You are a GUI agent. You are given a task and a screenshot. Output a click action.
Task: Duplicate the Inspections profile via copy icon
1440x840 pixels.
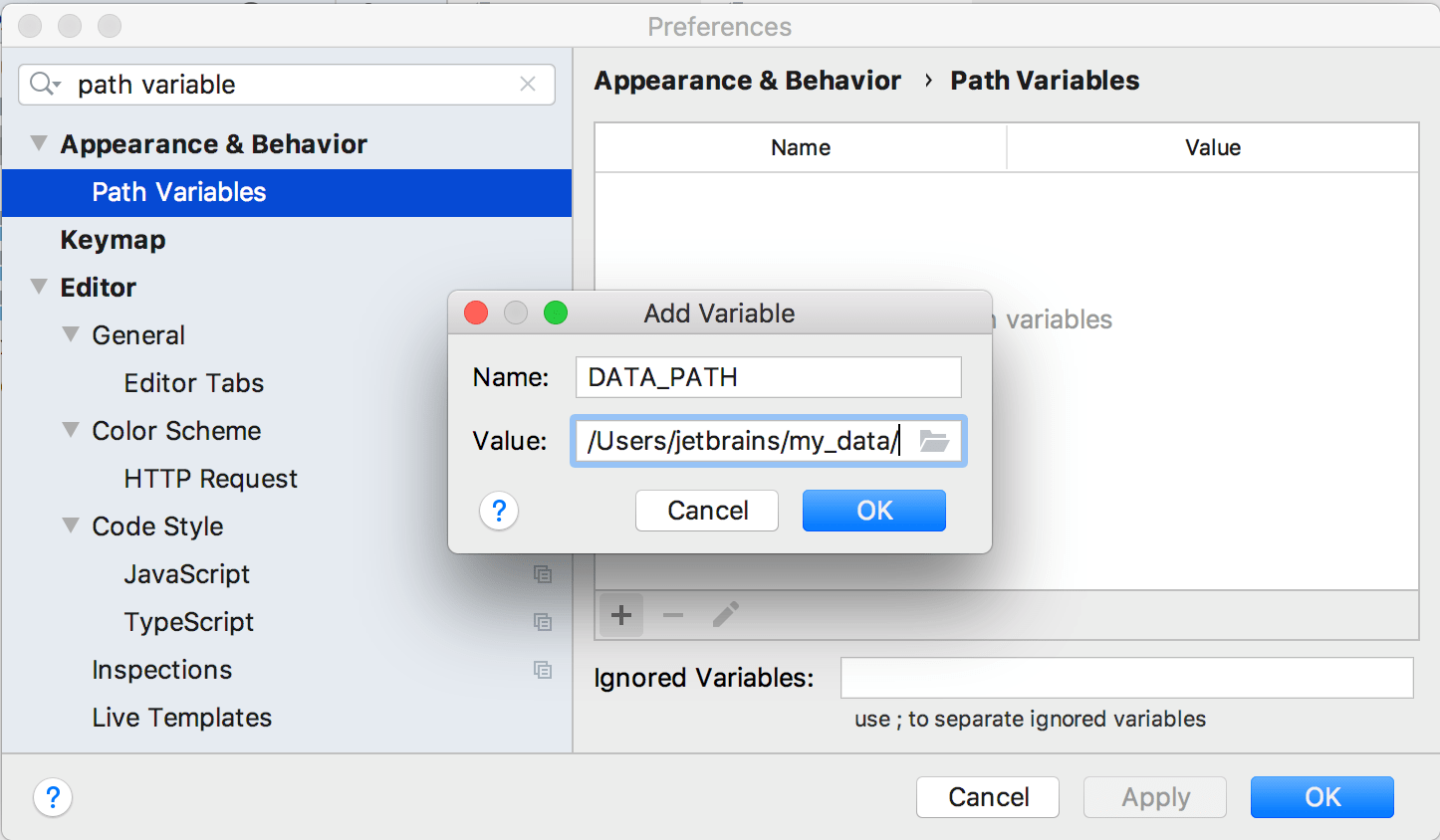click(544, 670)
